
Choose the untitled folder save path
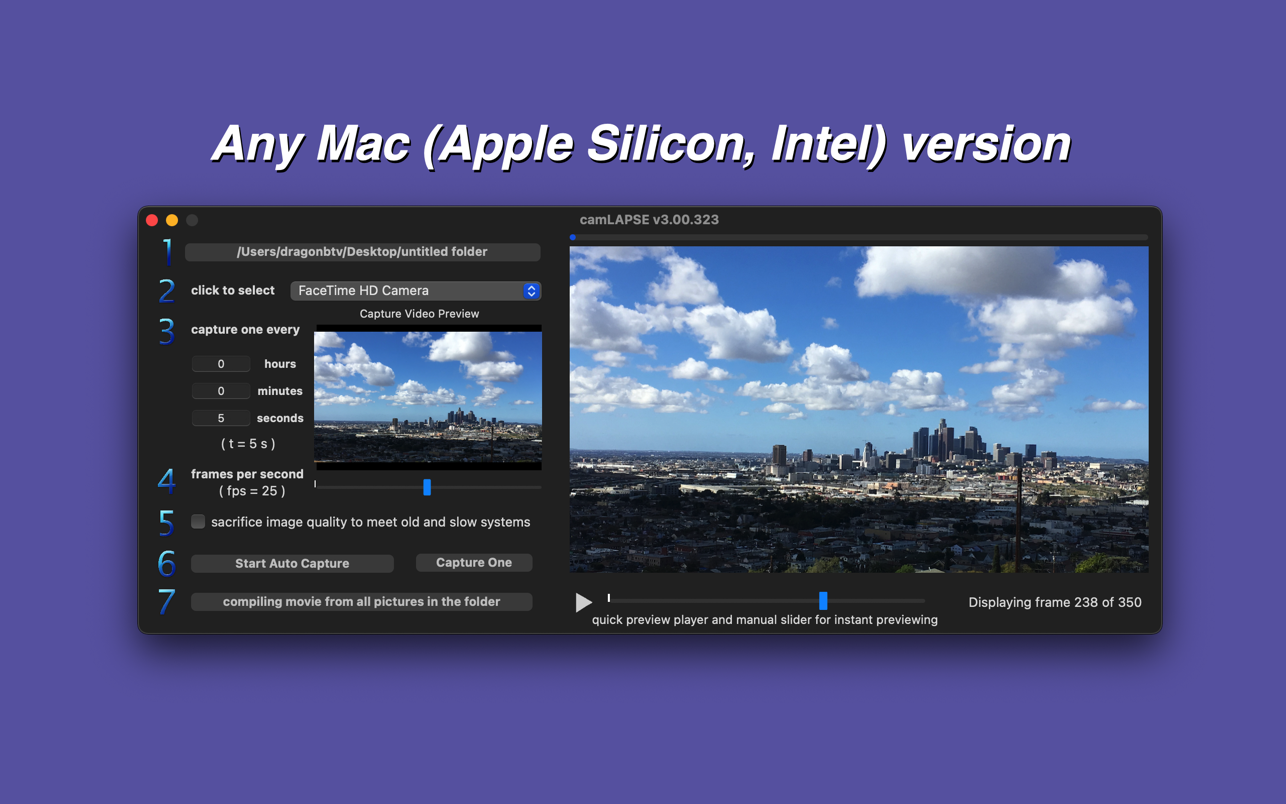point(362,252)
